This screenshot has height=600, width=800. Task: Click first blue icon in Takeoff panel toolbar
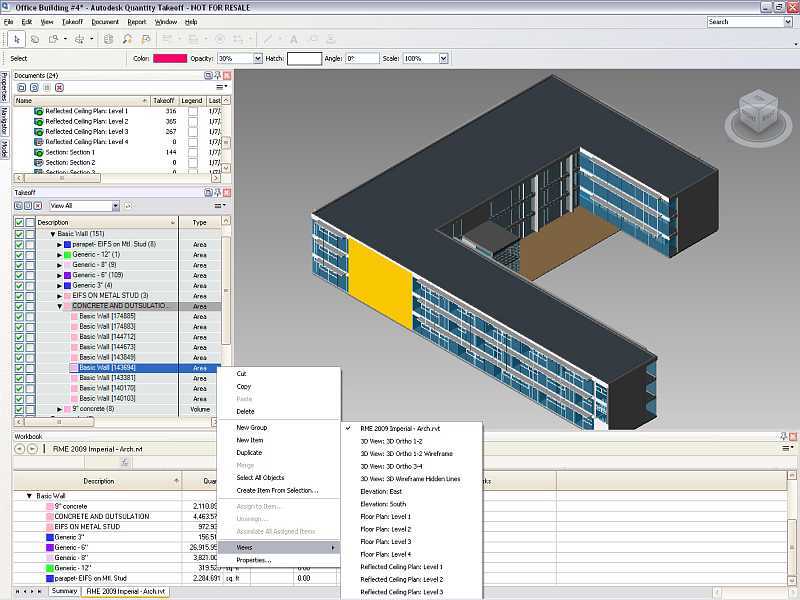tap(19, 206)
